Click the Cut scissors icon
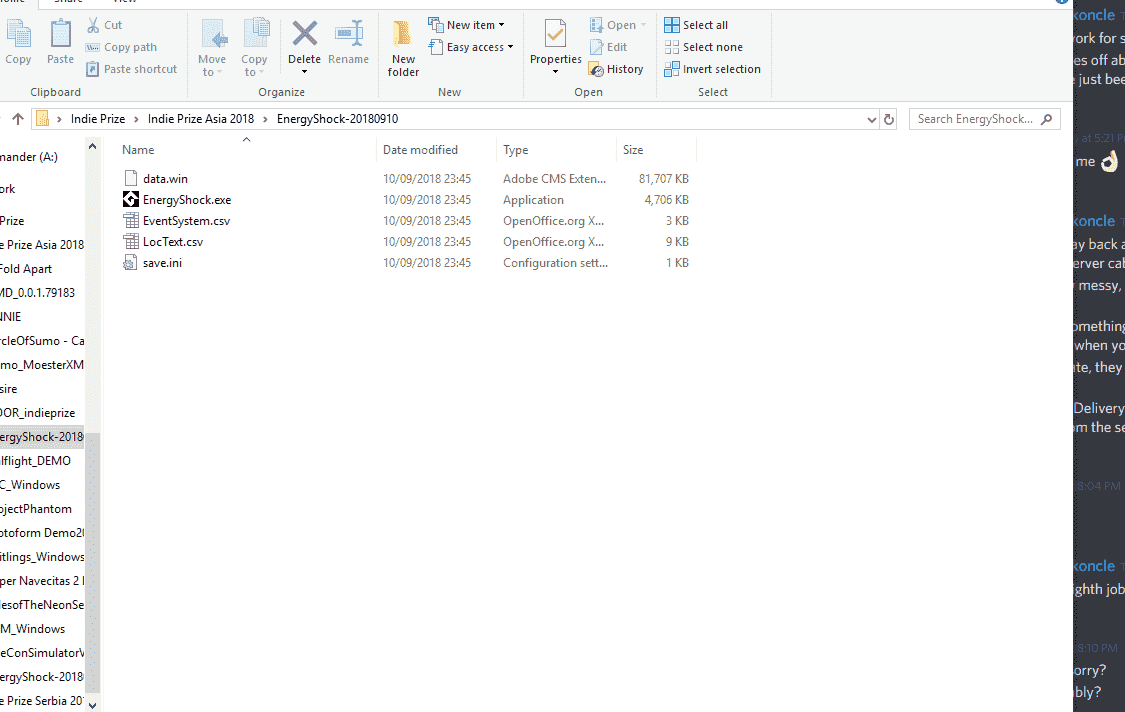Image resolution: width=1125 pixels, height=712 pixels. coord(93,25)
